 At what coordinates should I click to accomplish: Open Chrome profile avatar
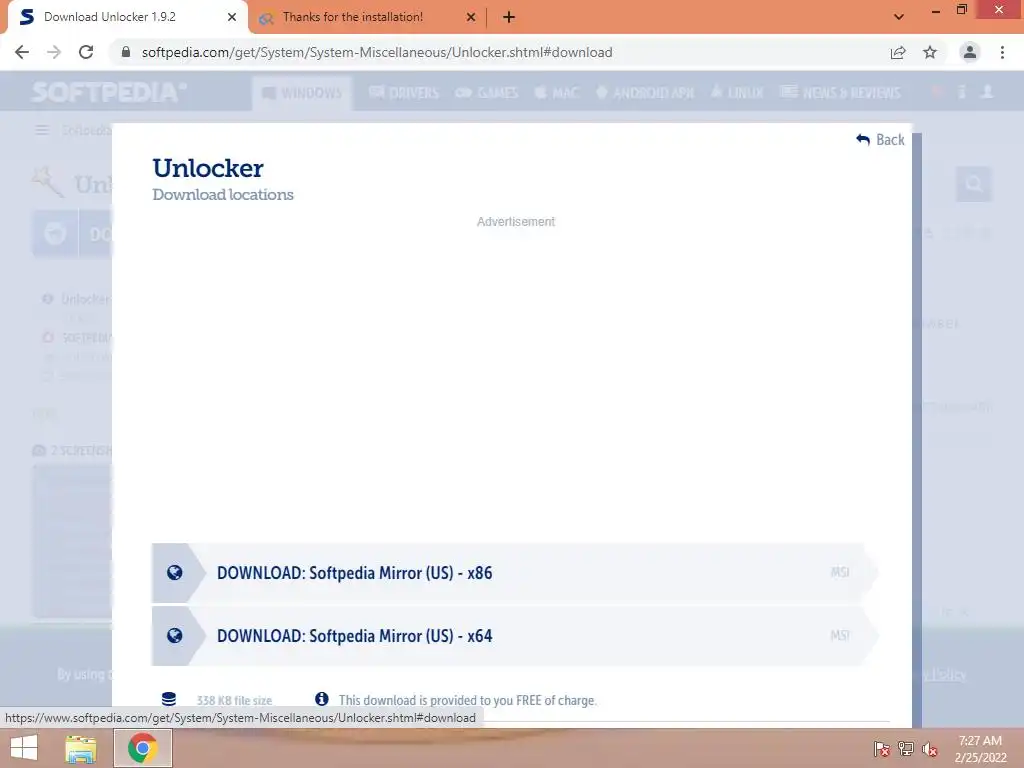coord(970,52)
